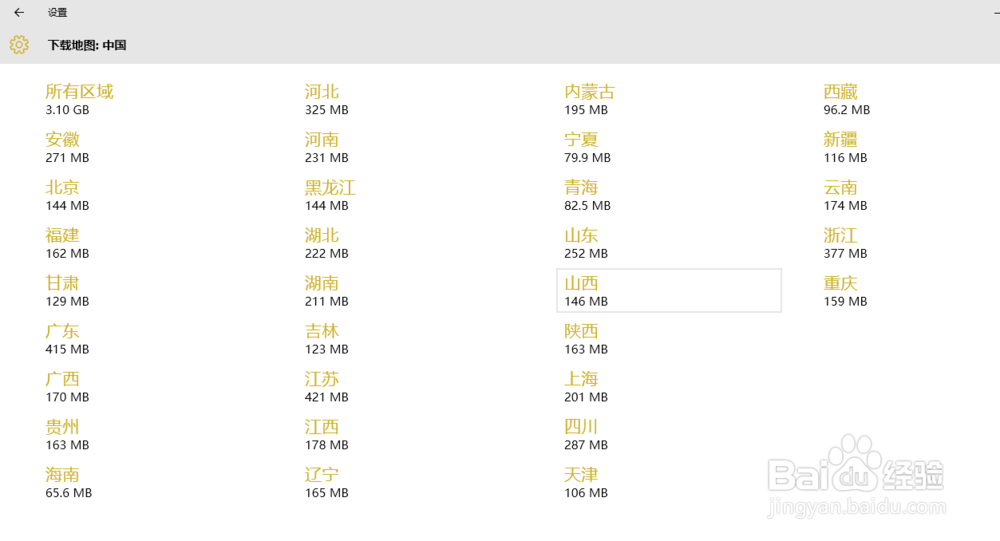This screenshot has width=1000, height=541.
Task: Choose 北京 map to download
Action: (x=67, y=195)
